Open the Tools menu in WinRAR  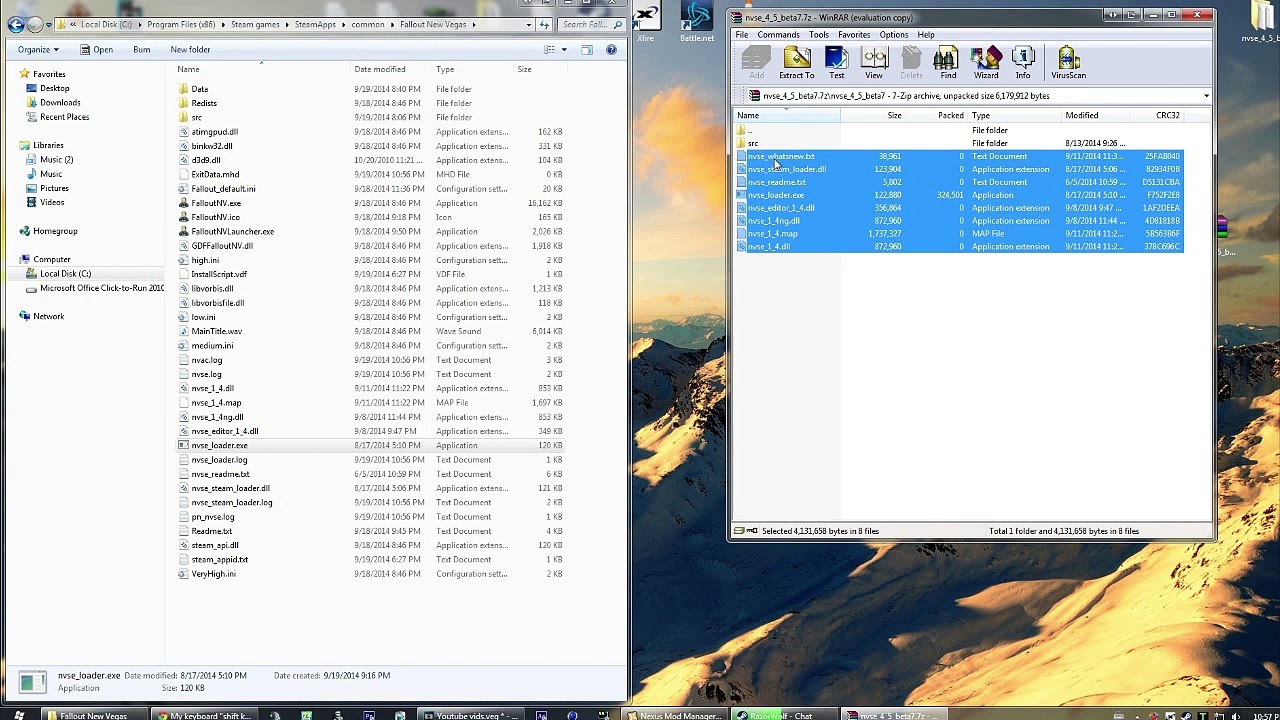point(818,35)
